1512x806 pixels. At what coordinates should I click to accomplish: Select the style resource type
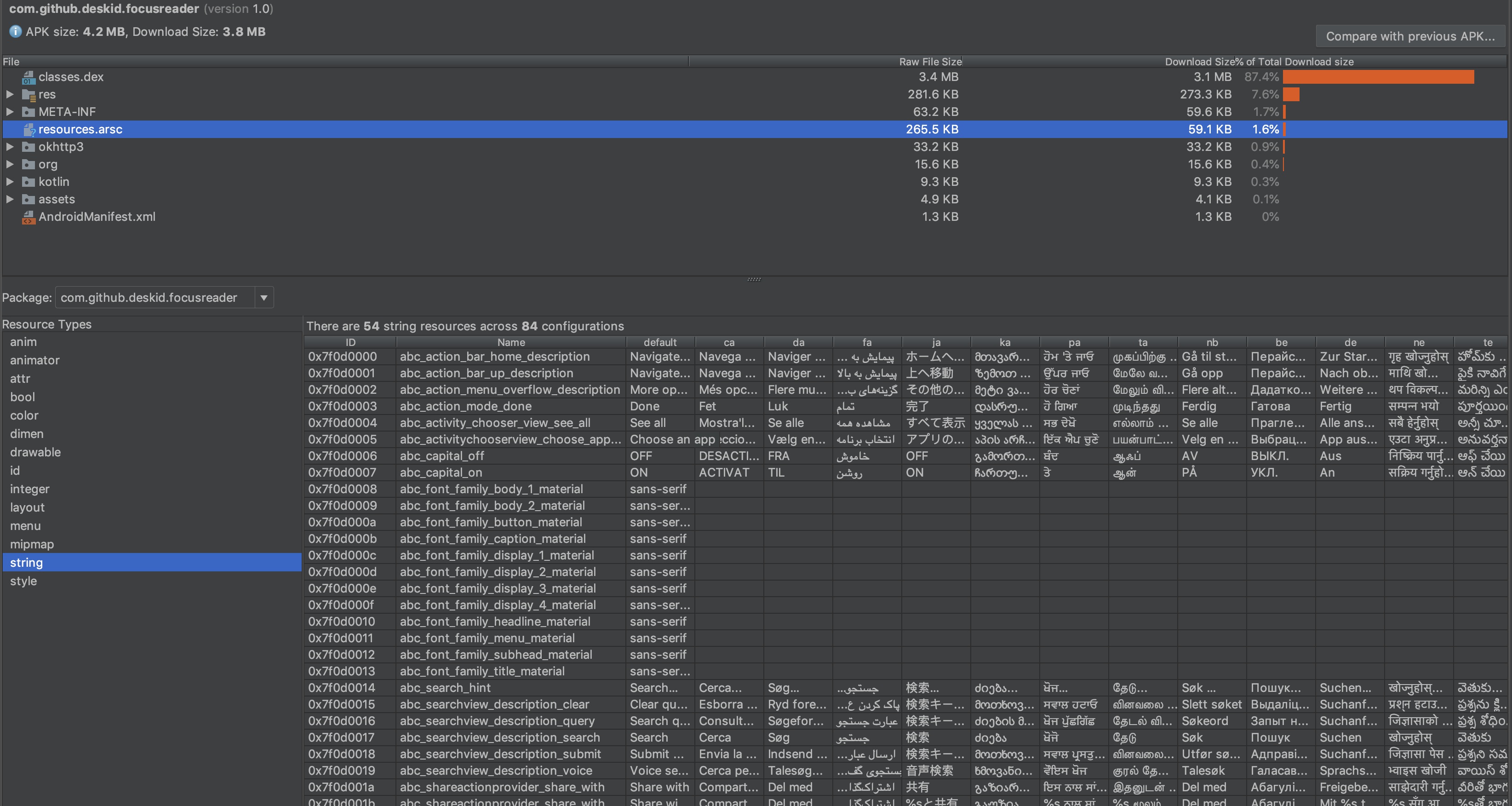coord(23,581)
